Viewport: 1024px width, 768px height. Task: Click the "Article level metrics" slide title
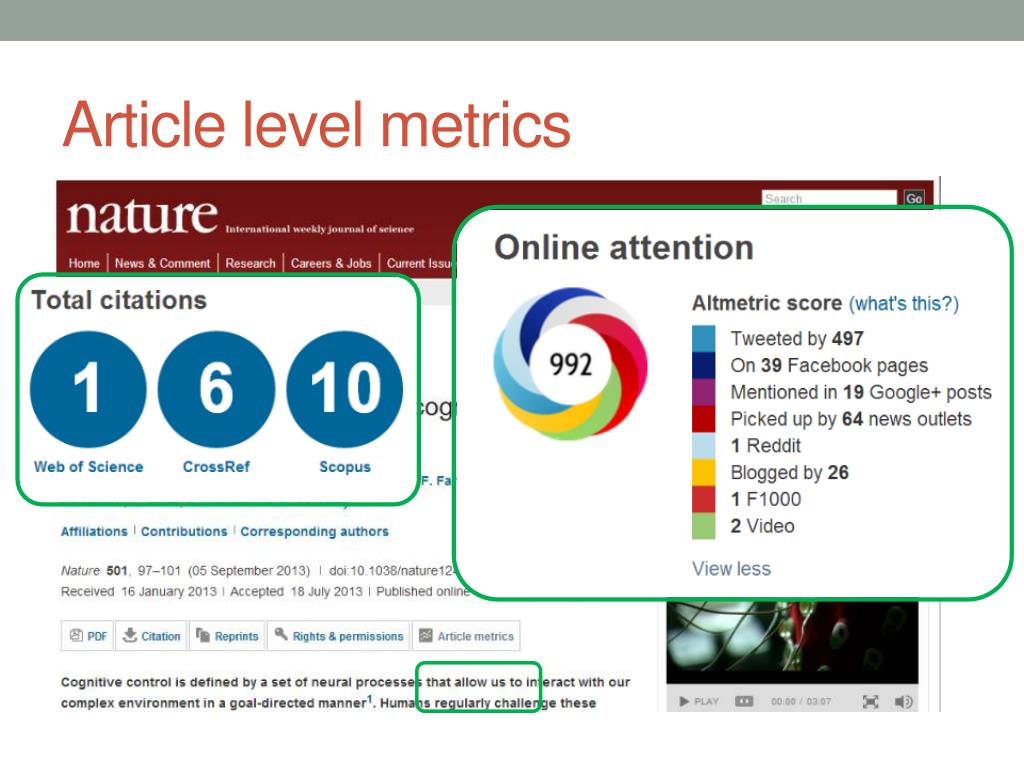[x=317, y=125]
